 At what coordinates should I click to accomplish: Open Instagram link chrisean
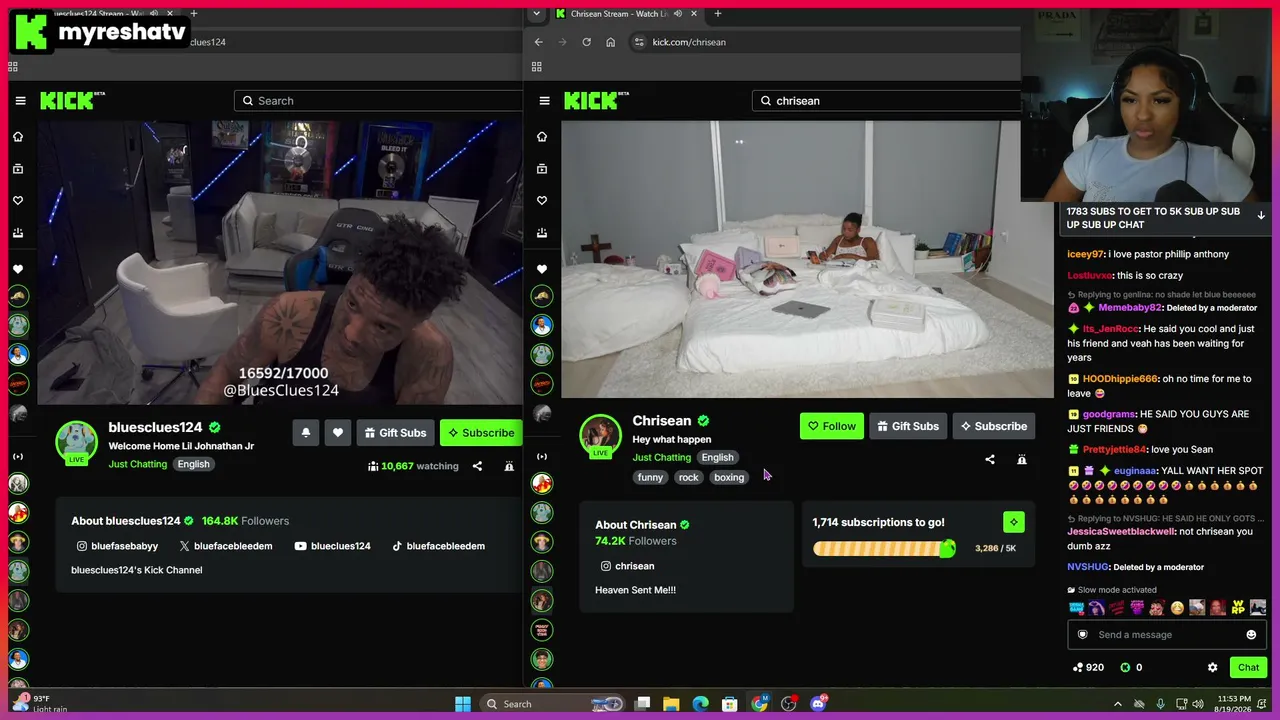click(x=627, y=566)
